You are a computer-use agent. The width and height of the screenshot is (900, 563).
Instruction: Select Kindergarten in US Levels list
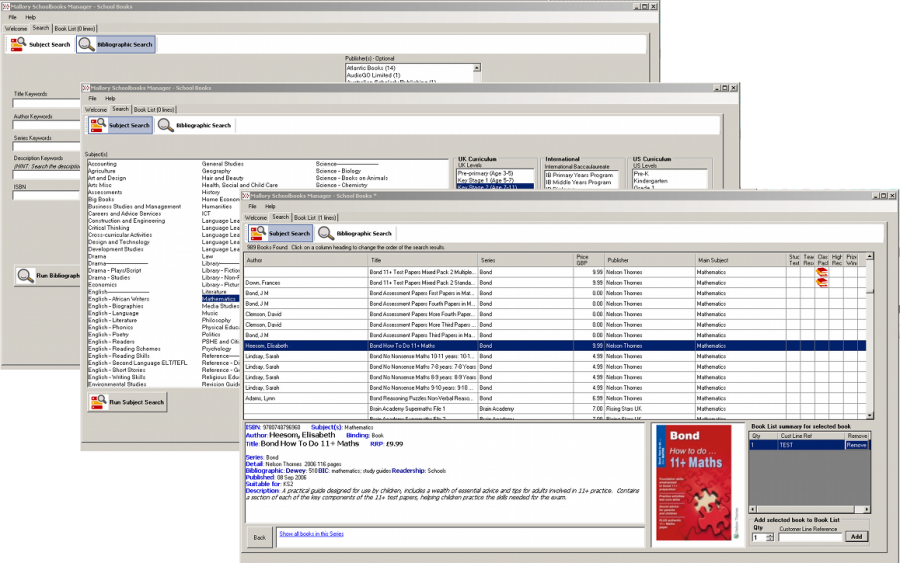(650, 180)
